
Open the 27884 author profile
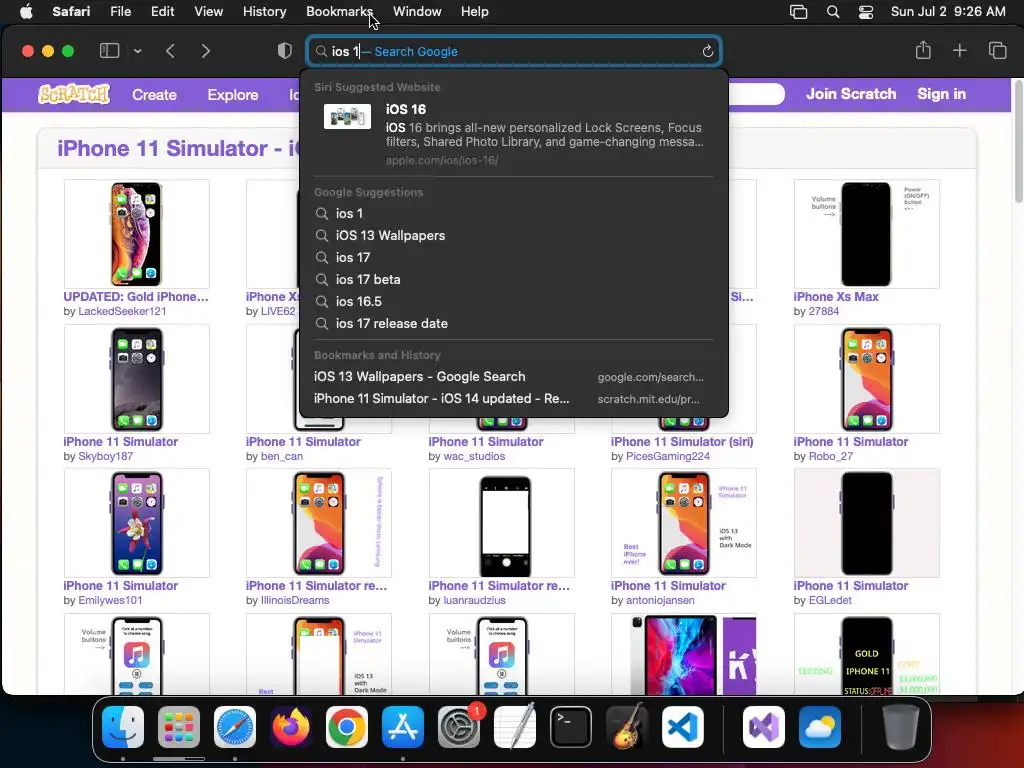tap(824, 312)
